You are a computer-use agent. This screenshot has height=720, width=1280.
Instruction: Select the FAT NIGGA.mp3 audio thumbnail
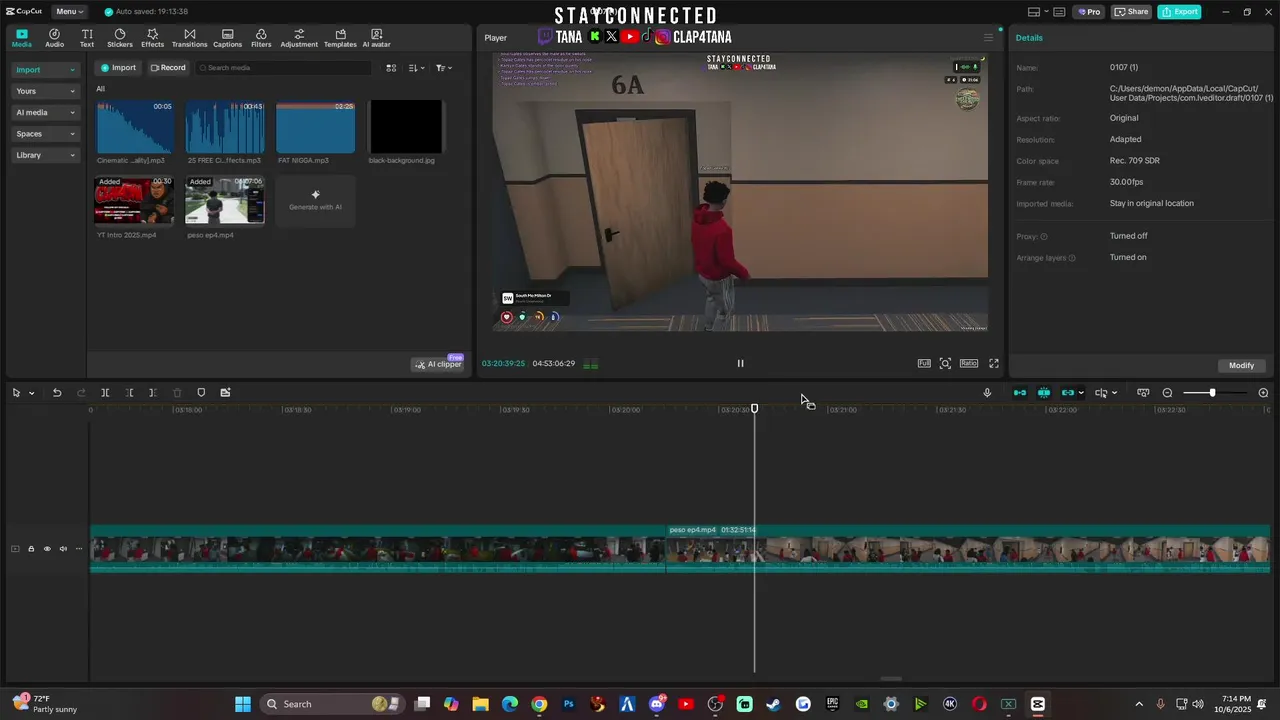pos(315,126)
